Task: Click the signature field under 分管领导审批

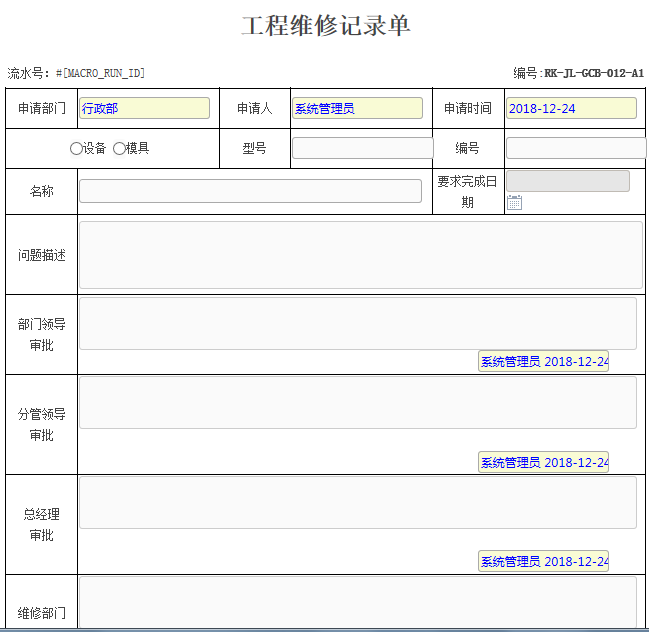Action: tap(543, 462)
